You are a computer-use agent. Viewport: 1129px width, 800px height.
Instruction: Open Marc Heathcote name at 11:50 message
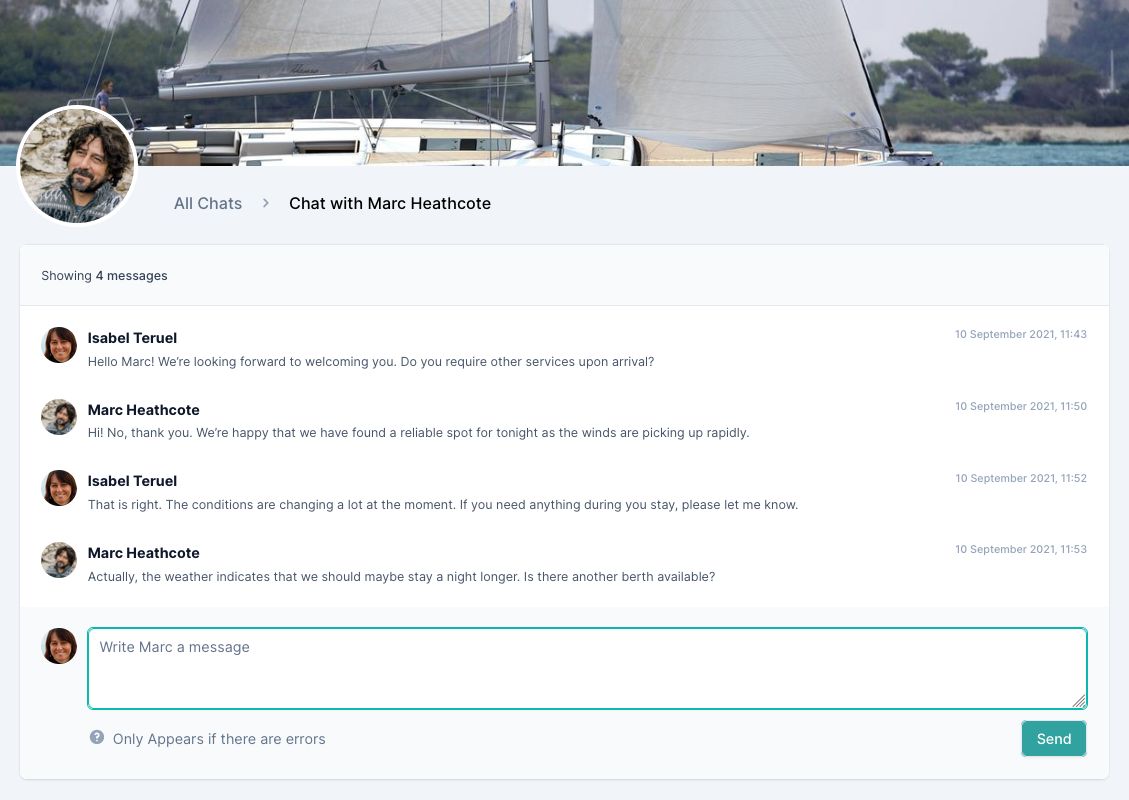[x=143, y=410]
